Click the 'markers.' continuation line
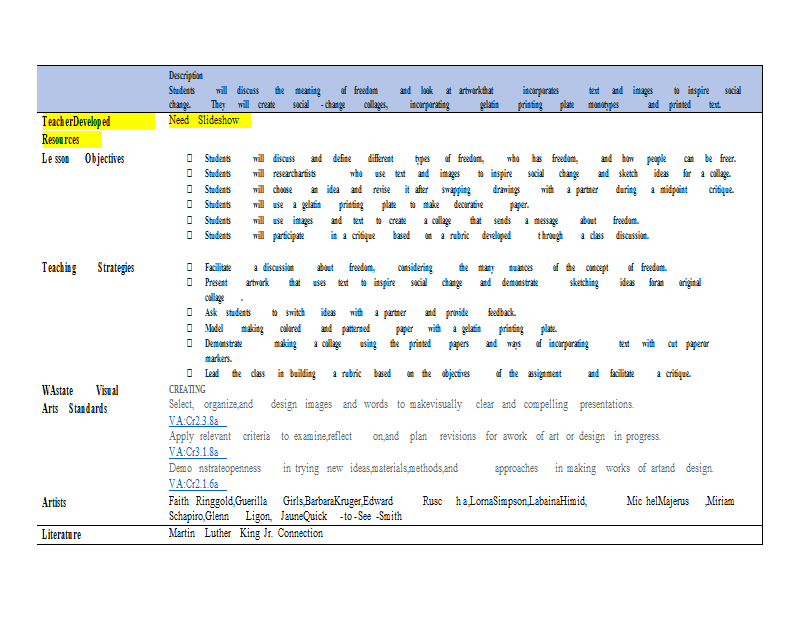This screenshot has width=800, height=618. [218, 358]
